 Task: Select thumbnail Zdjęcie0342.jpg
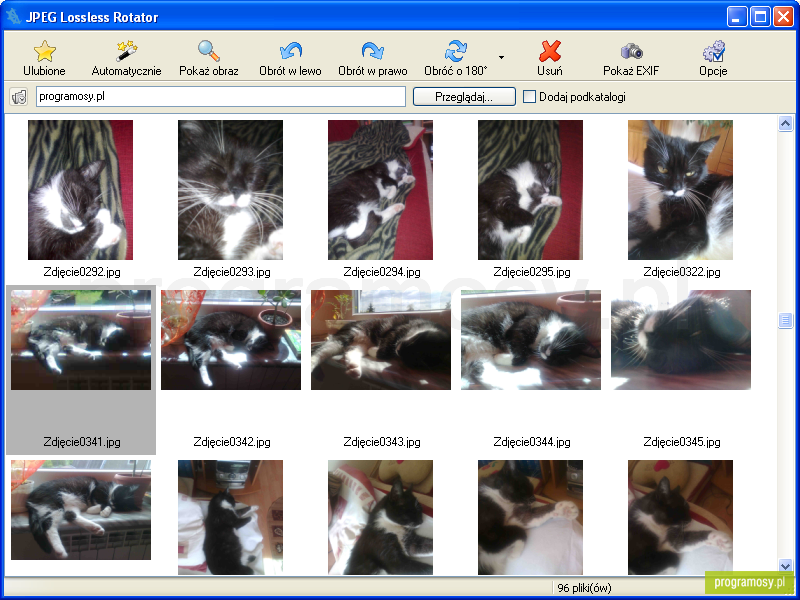coord(231,340)
